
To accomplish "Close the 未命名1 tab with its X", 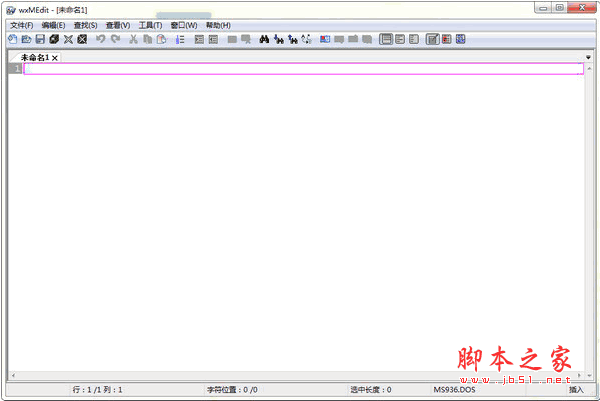I will pyautogui.click(x=55, y=58).
